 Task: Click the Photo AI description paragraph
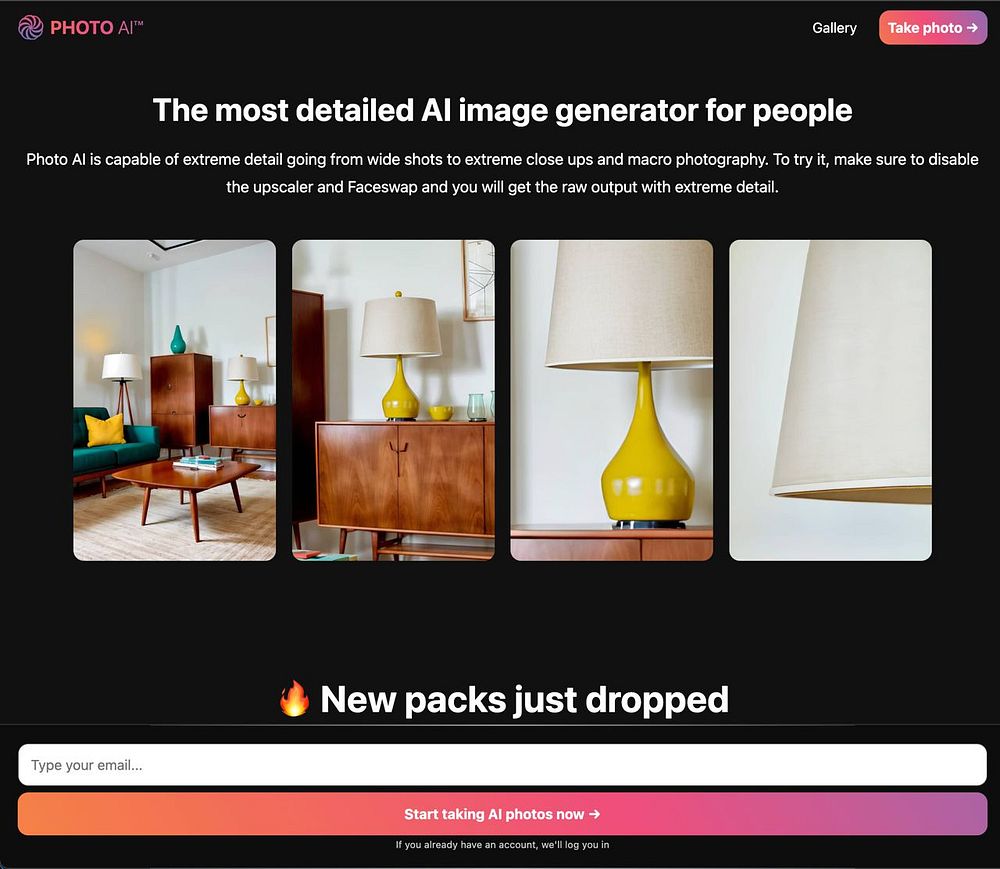pos(503,173)
